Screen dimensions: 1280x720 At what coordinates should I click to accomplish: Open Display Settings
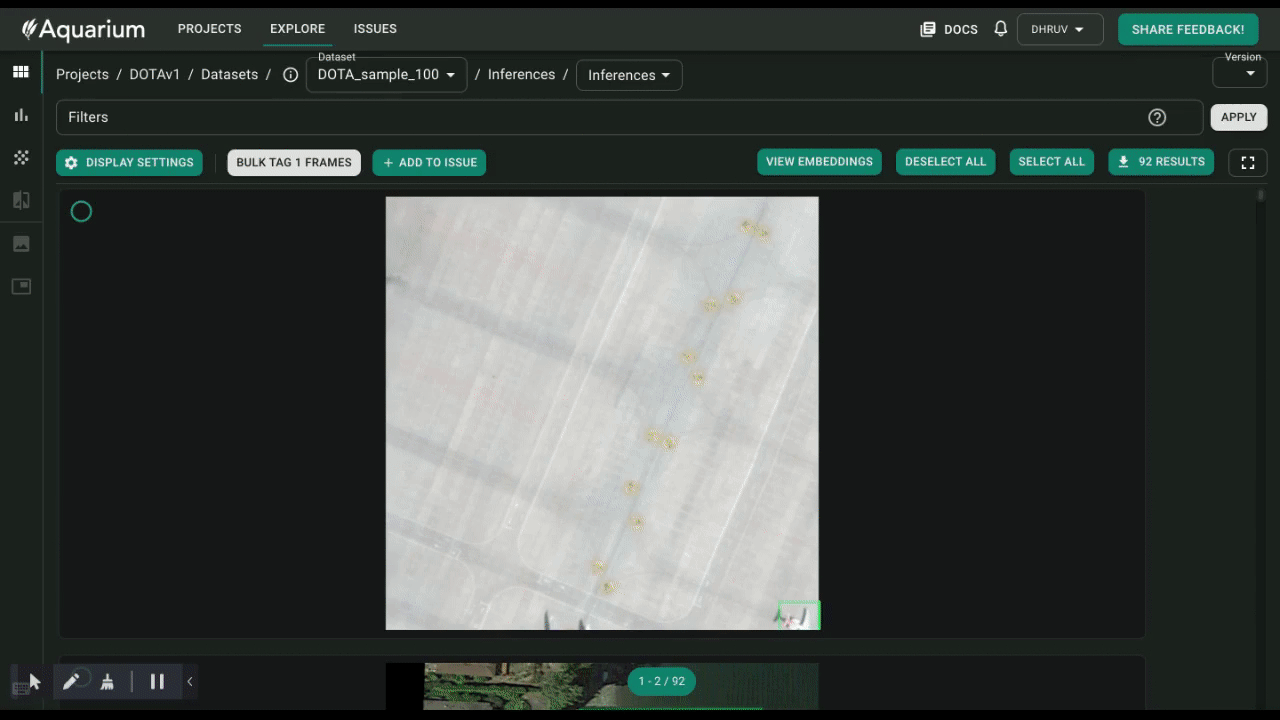(x=129, y=162)
